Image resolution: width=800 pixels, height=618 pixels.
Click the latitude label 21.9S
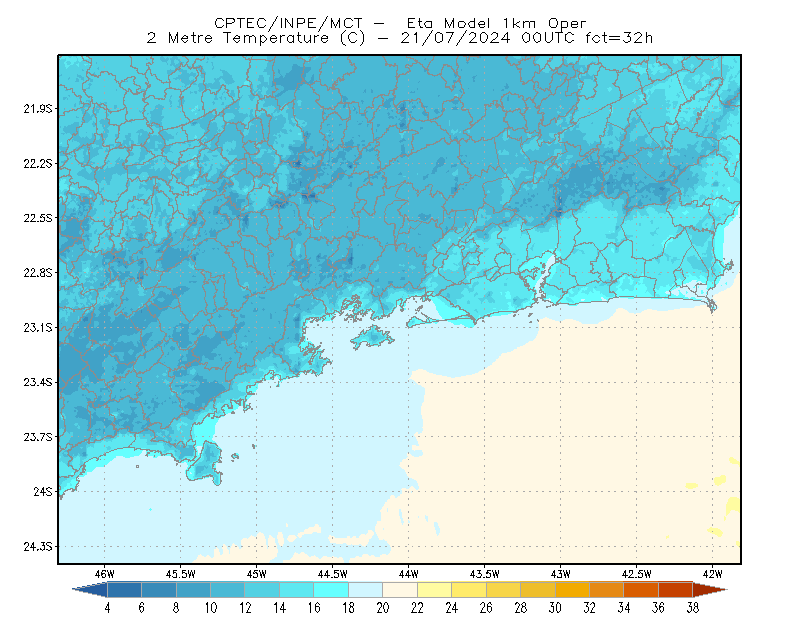click(38, 109)
